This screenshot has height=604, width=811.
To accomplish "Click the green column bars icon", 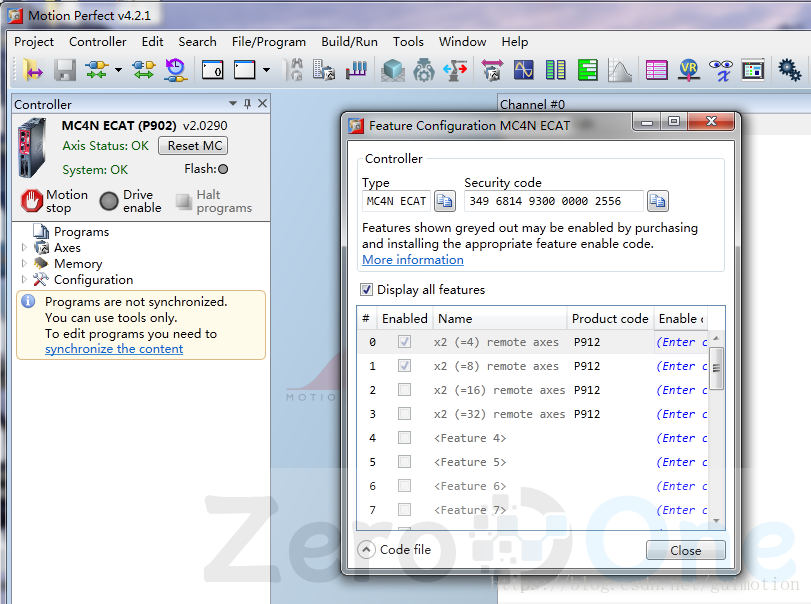I will point(556,70).
